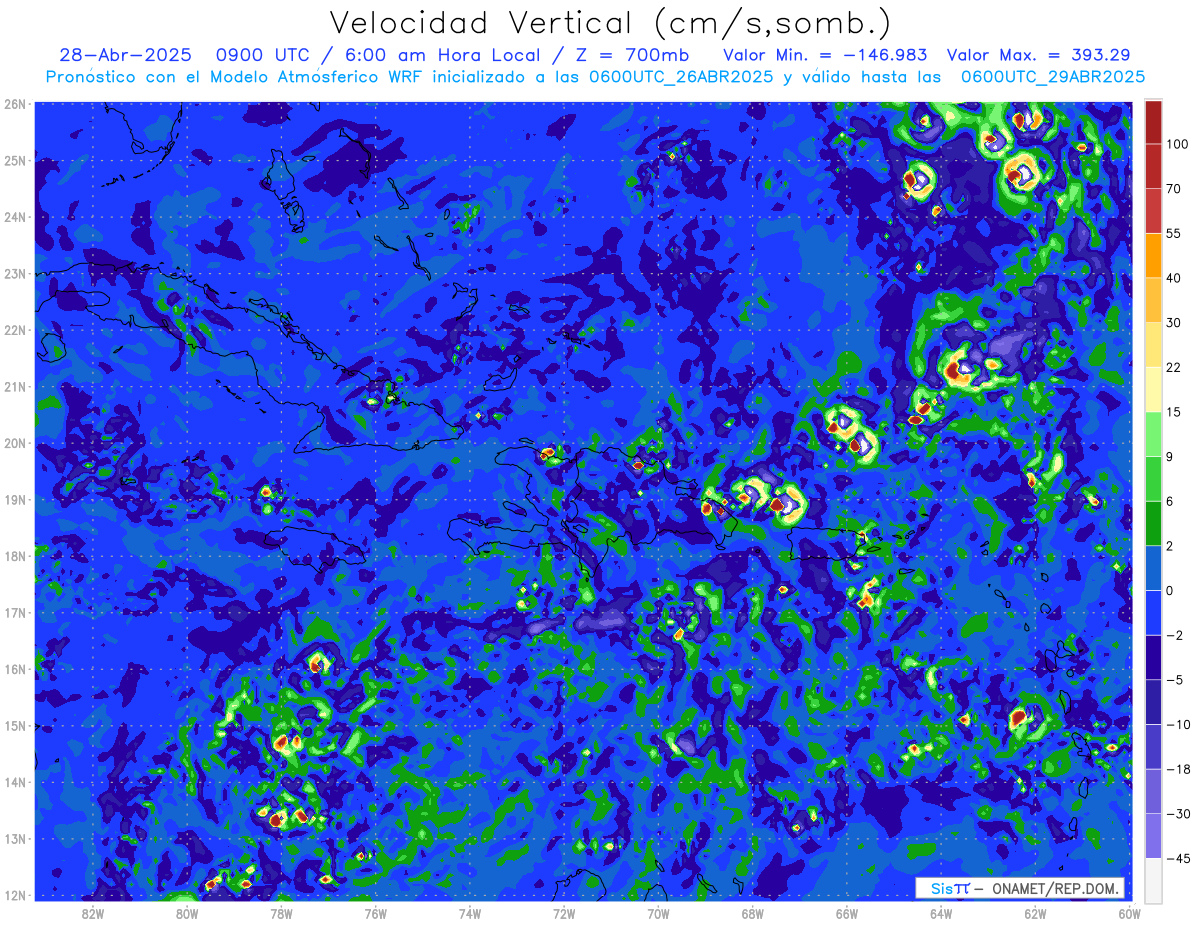This screenshot has height=927, width=1200.
Task: Click the '19N' latitude label
Action: tap(15, 500)
